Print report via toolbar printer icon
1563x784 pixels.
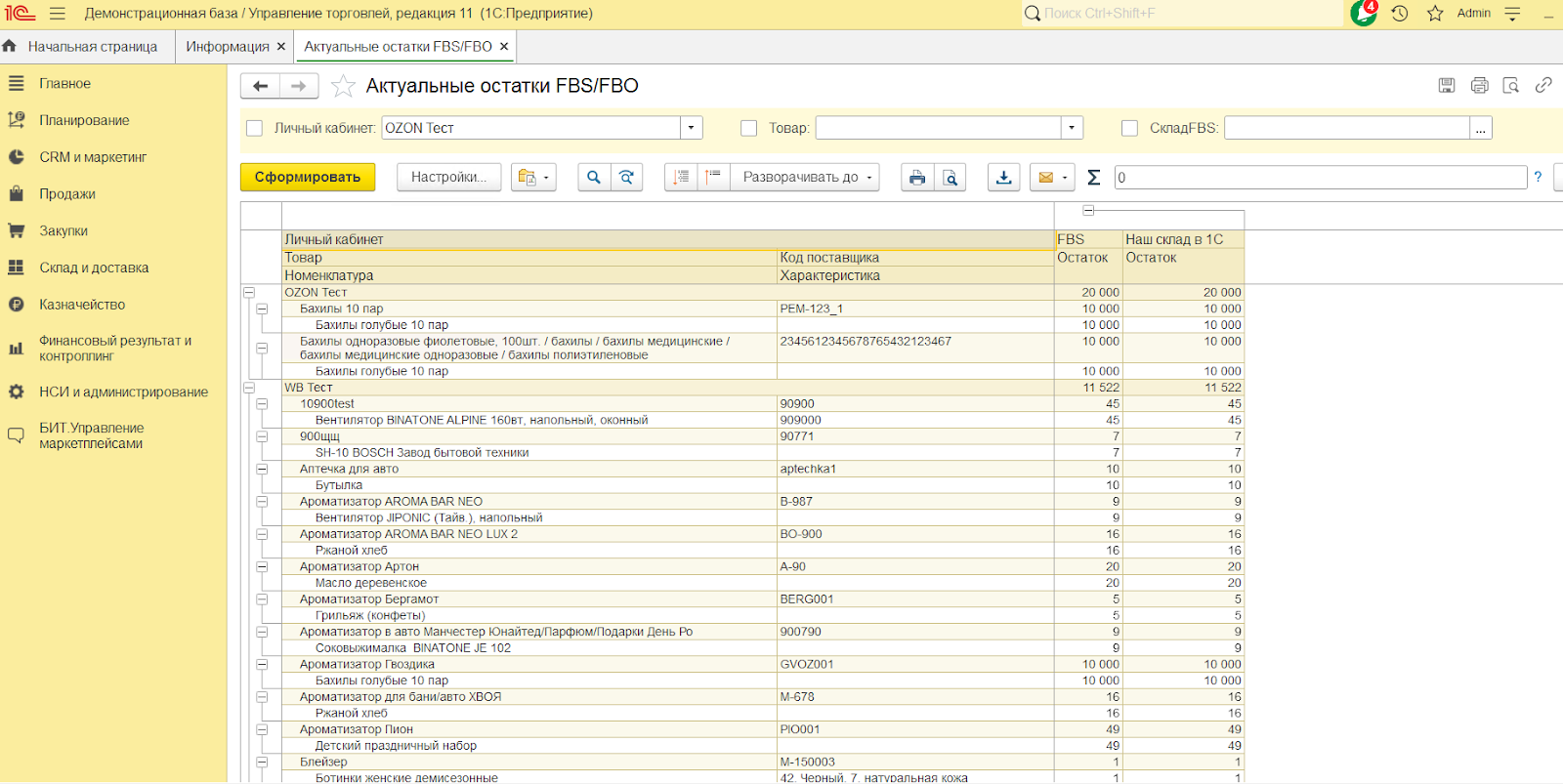(917, 177)
